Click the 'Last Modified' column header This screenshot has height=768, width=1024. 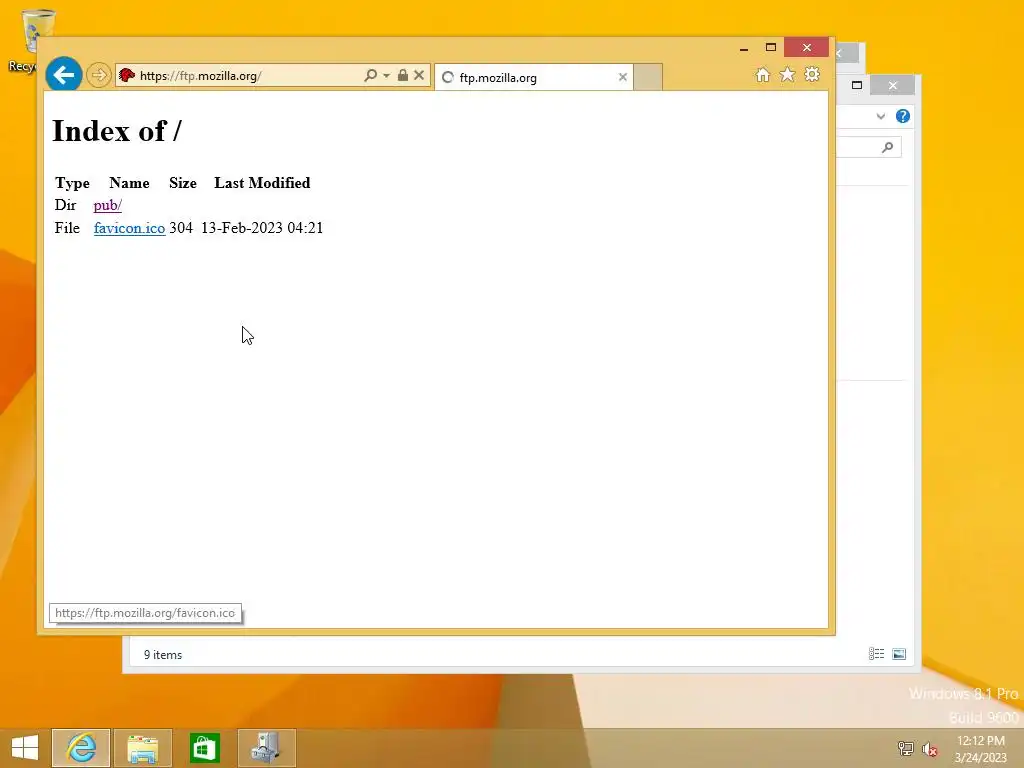(x=262, y=183)
